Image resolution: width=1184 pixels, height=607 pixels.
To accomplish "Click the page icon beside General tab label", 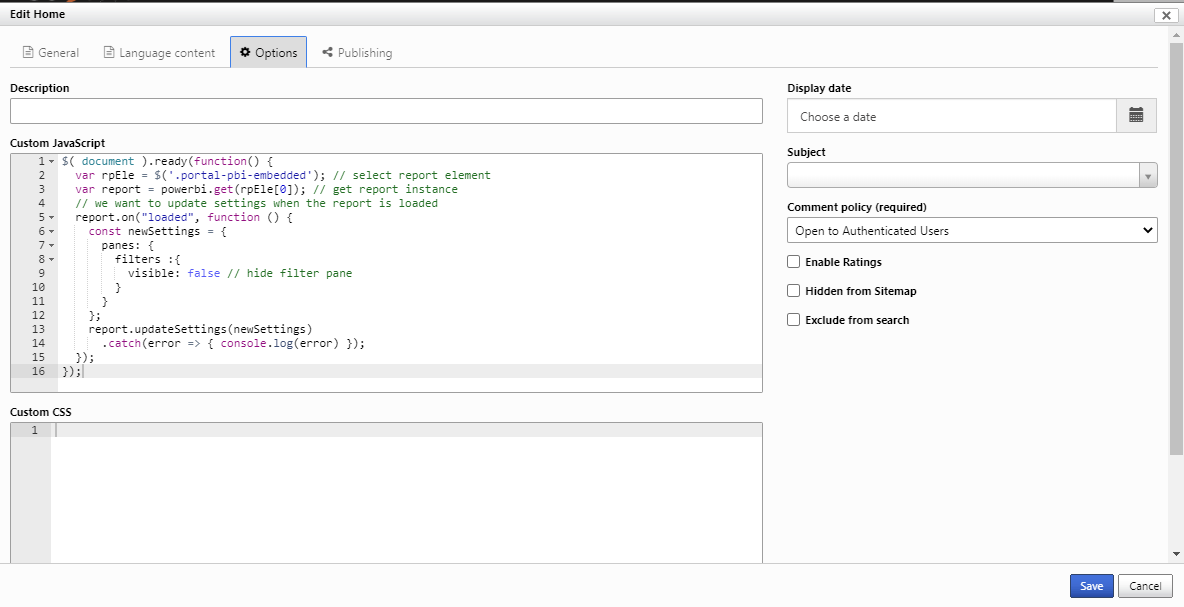I will [x=27, y=52].
